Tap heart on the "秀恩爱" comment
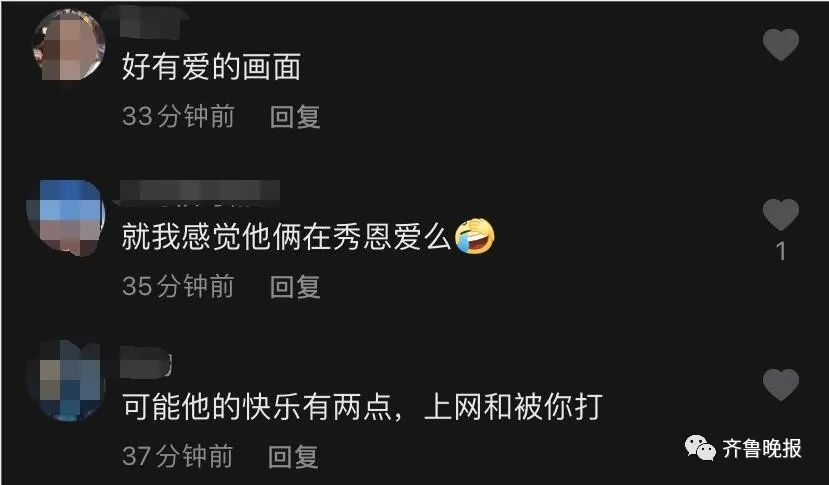Image resolution: width=829 pixels, height=485 pixels. 781,215
